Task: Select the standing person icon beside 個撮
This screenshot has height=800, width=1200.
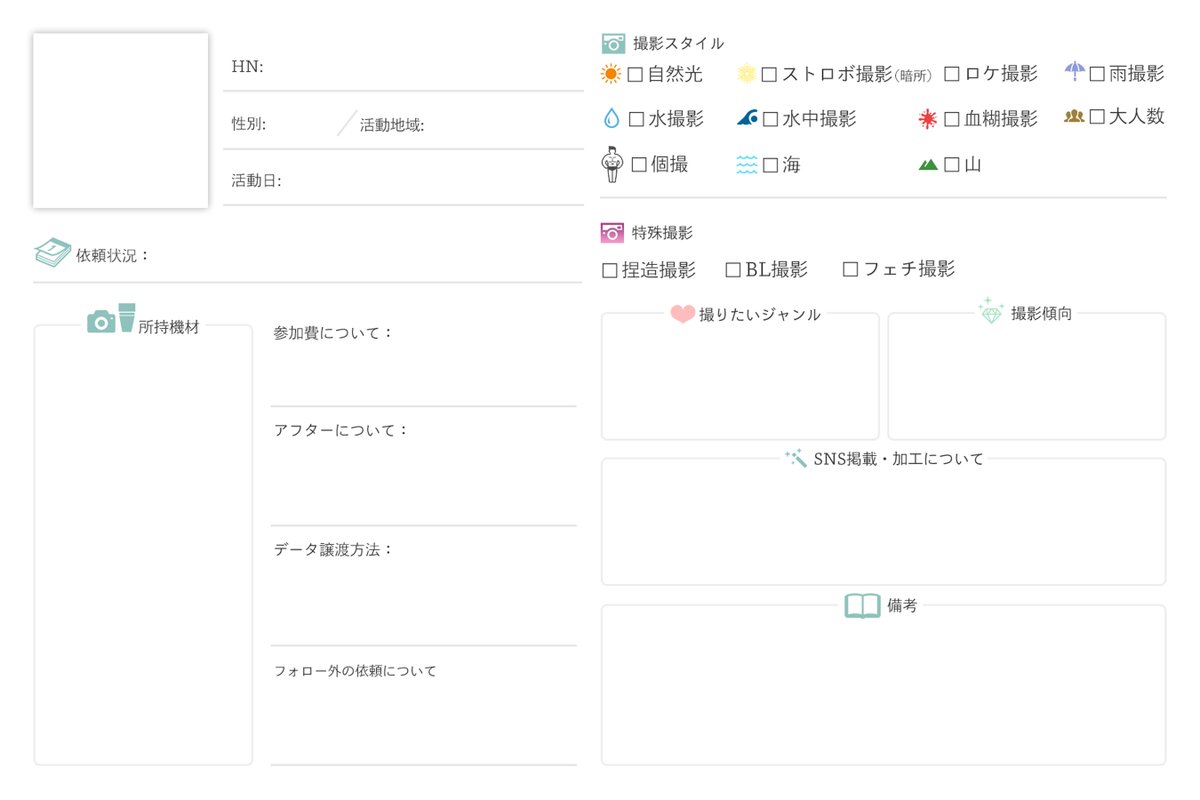Action: pyautogui.click(x=613, y=164)
